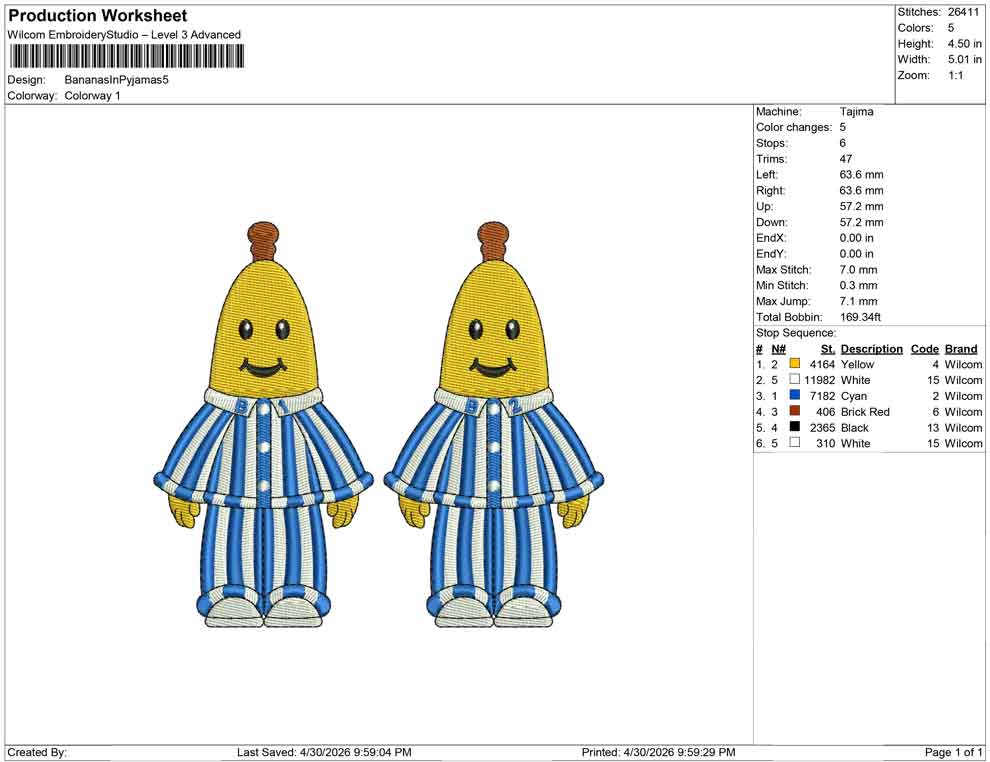Click the Stops value '6'
Viewport: 990px width, 762px height.
(x=842, y=143)
